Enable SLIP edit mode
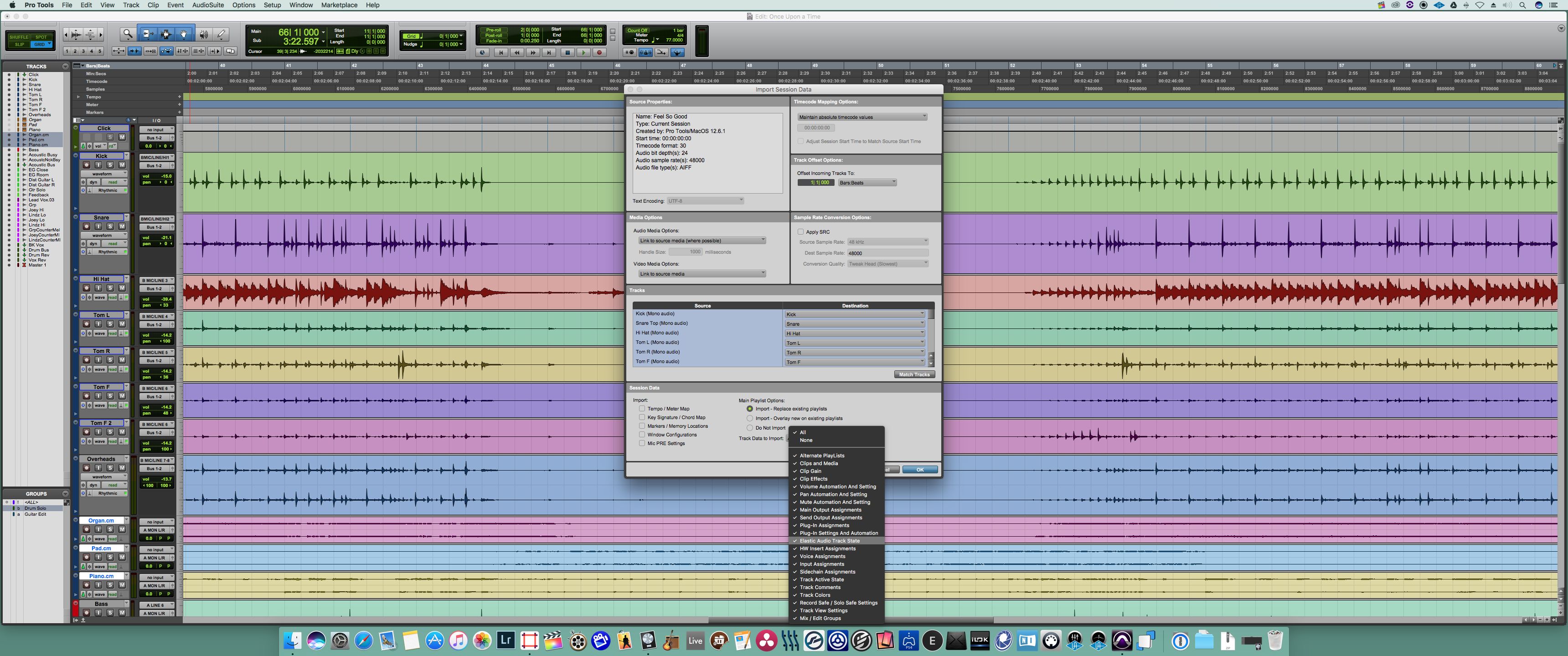 [20, 45]
